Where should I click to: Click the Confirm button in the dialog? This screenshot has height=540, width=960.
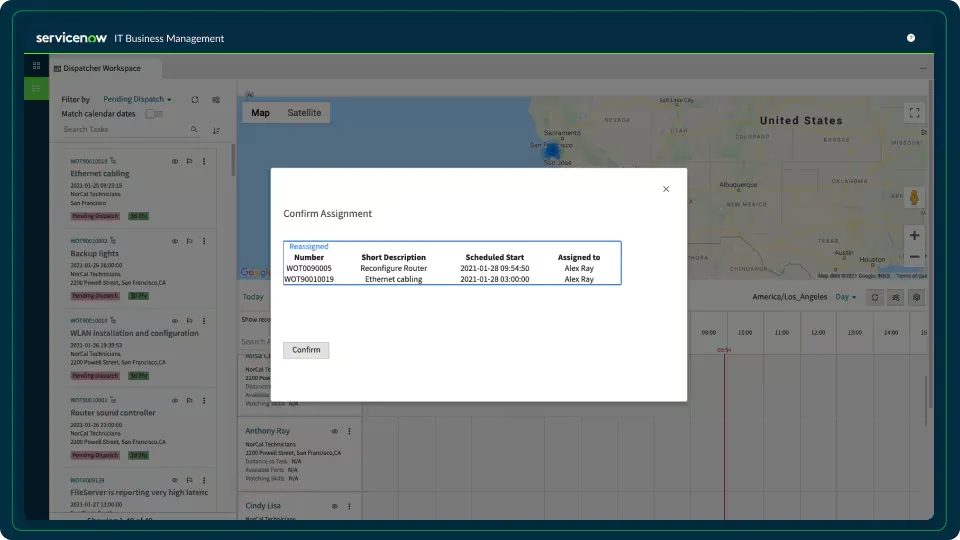[306, 350]
